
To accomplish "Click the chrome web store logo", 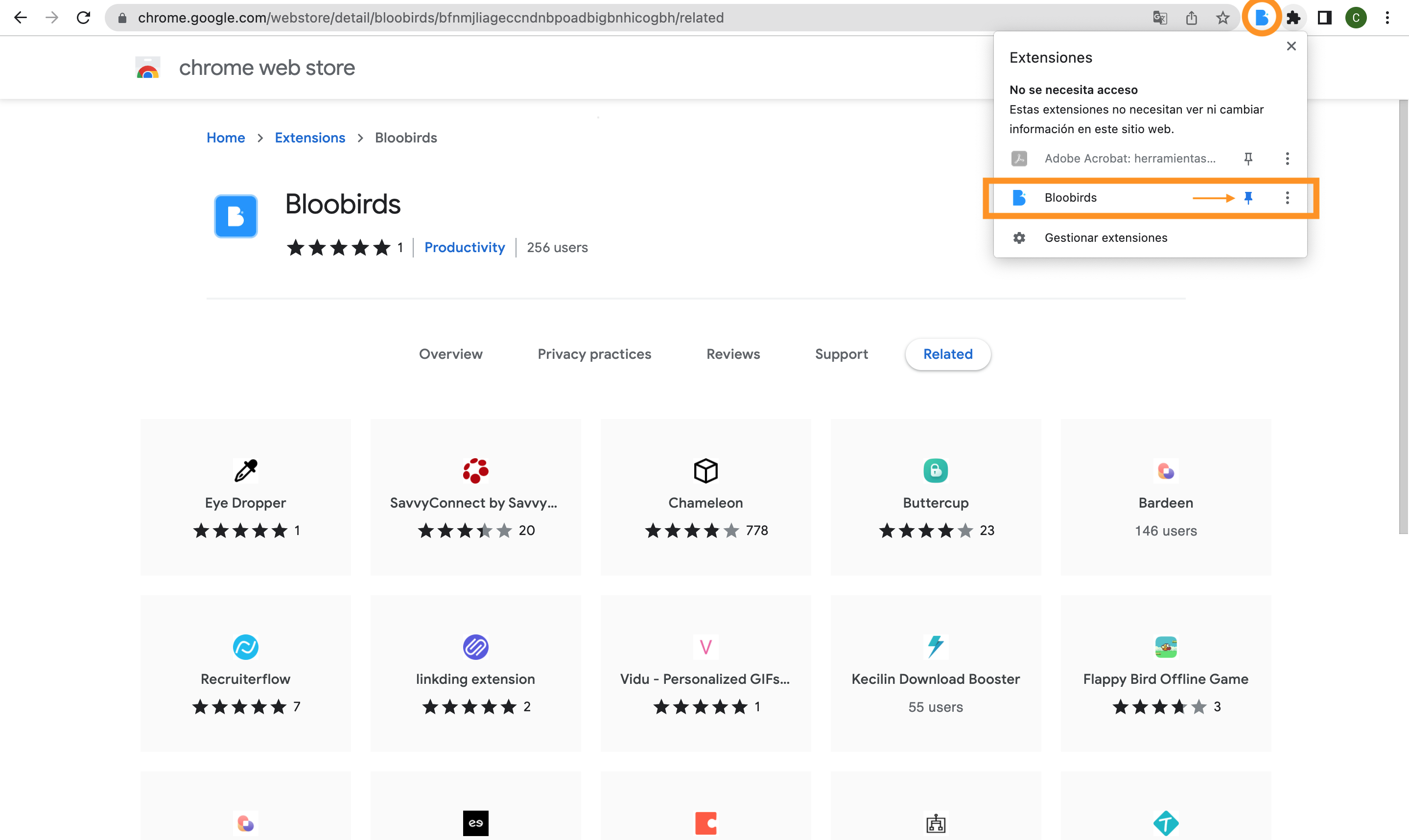I will pyautogui.click(x=148, y=68).
